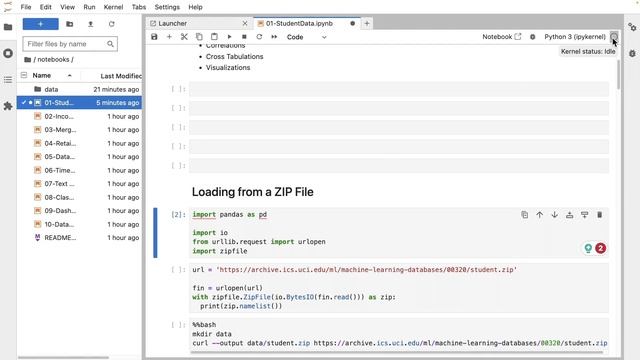Image resolution: width=640 pixels, height=360 pixels.
Task: Restart the kernel from toolbar
Action: tap(259, 37)
